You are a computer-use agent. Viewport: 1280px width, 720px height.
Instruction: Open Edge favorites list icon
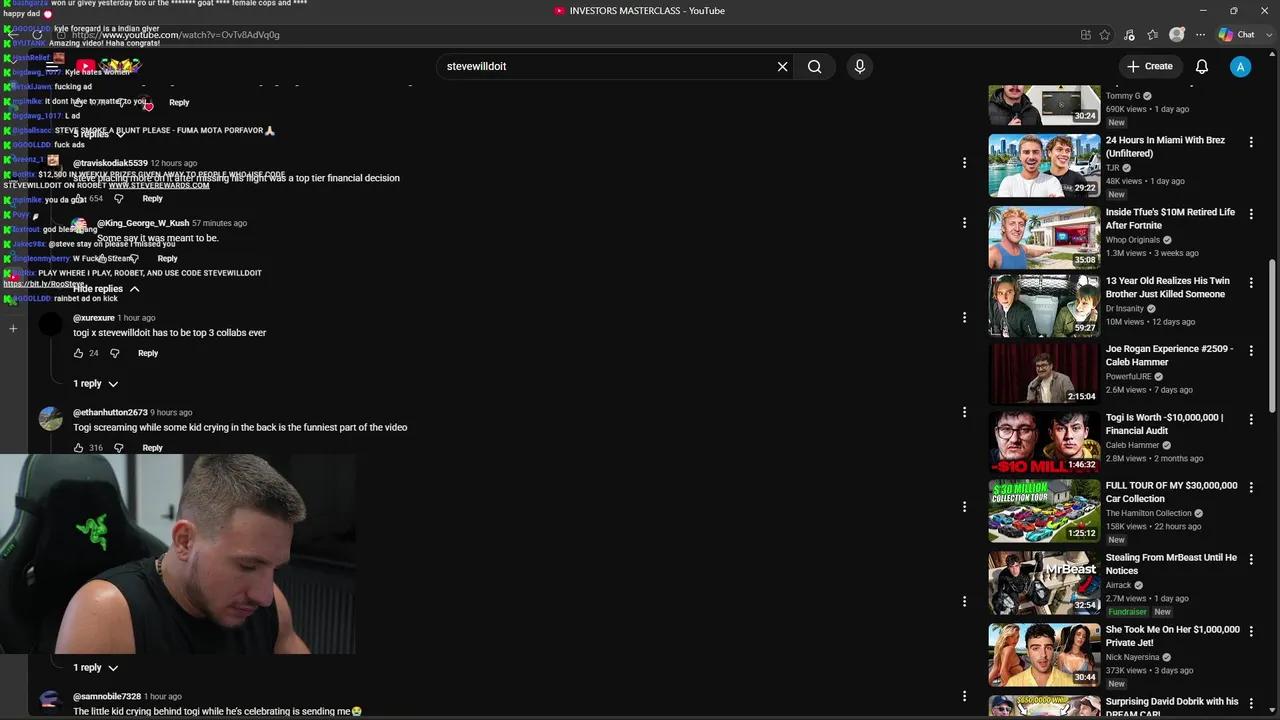click(x=1153, y=34)
